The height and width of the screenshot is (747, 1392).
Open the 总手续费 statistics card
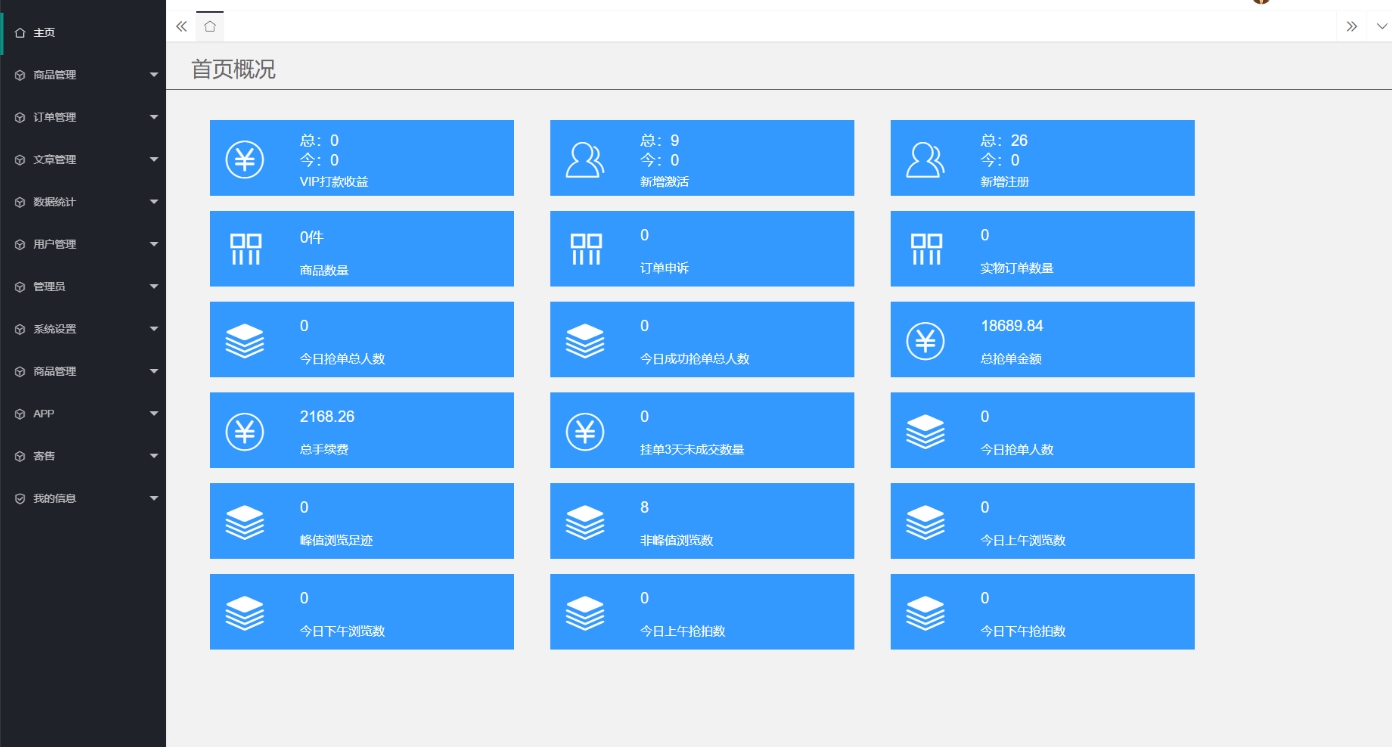[361, 430]
